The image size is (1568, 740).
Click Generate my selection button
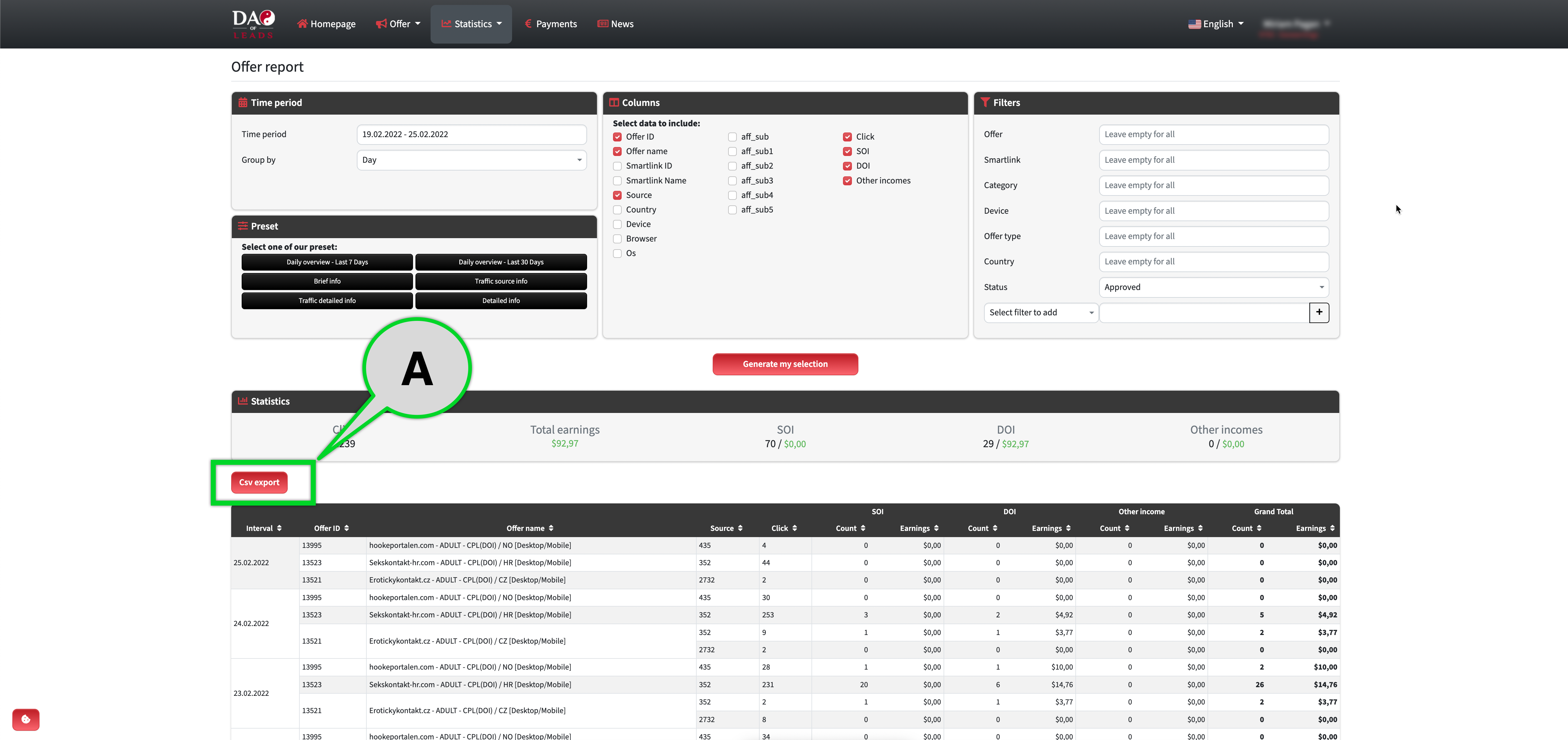[785, 364]
